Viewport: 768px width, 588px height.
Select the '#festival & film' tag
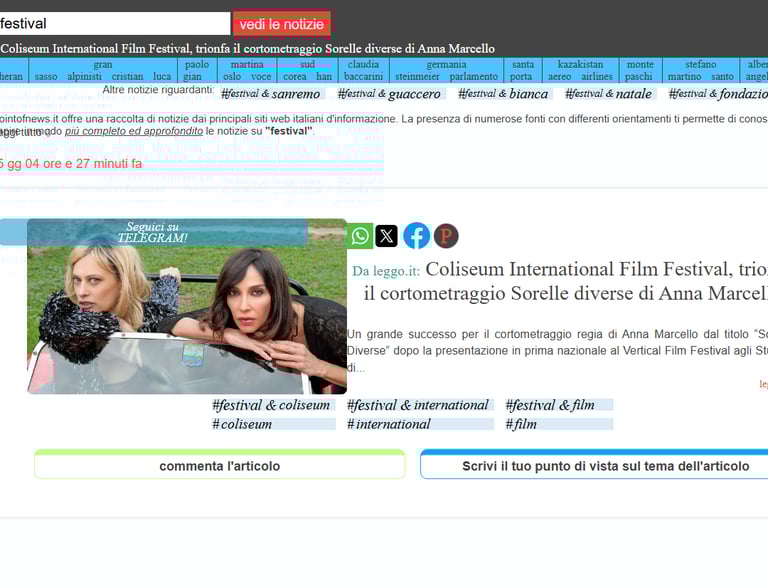coord(558,405)
